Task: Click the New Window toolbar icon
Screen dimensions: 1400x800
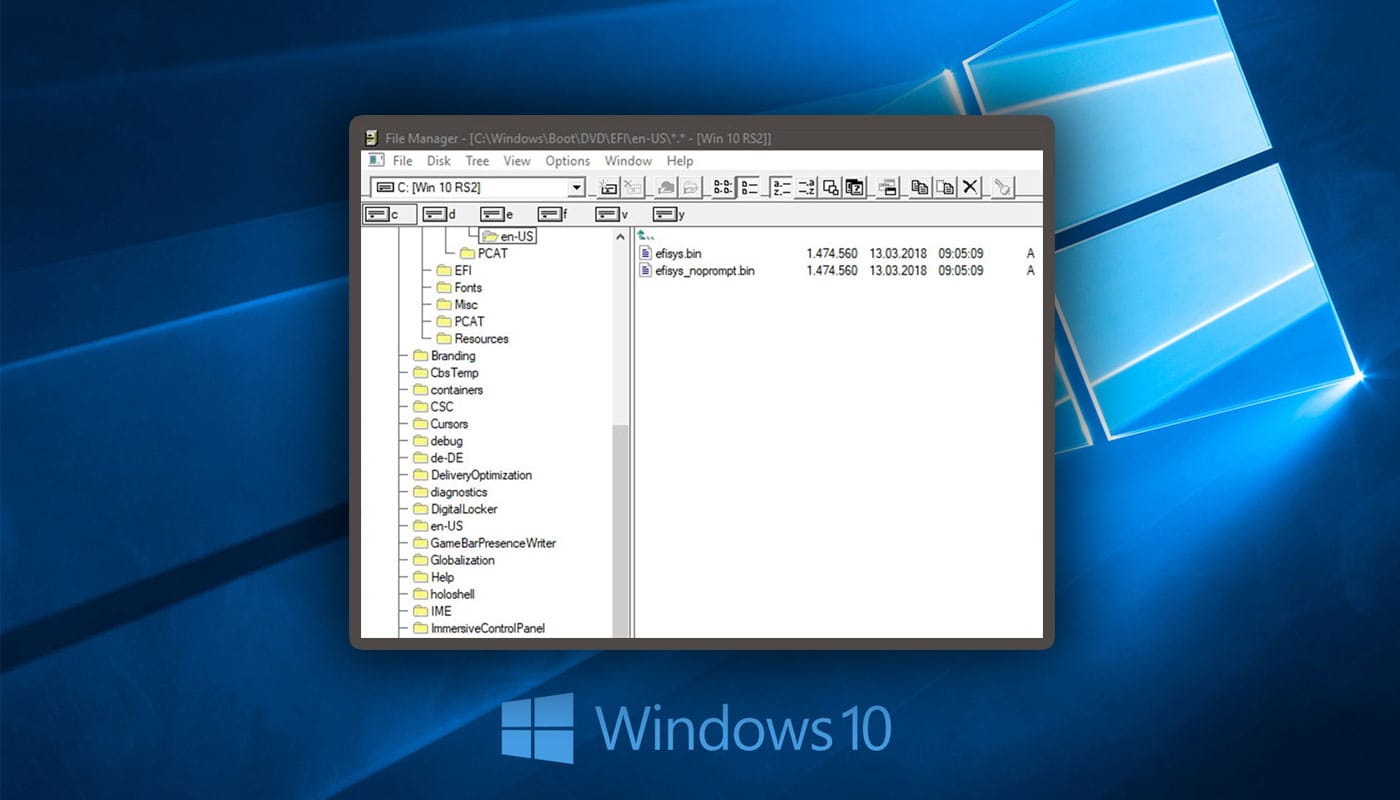Action: coord(888,187)
